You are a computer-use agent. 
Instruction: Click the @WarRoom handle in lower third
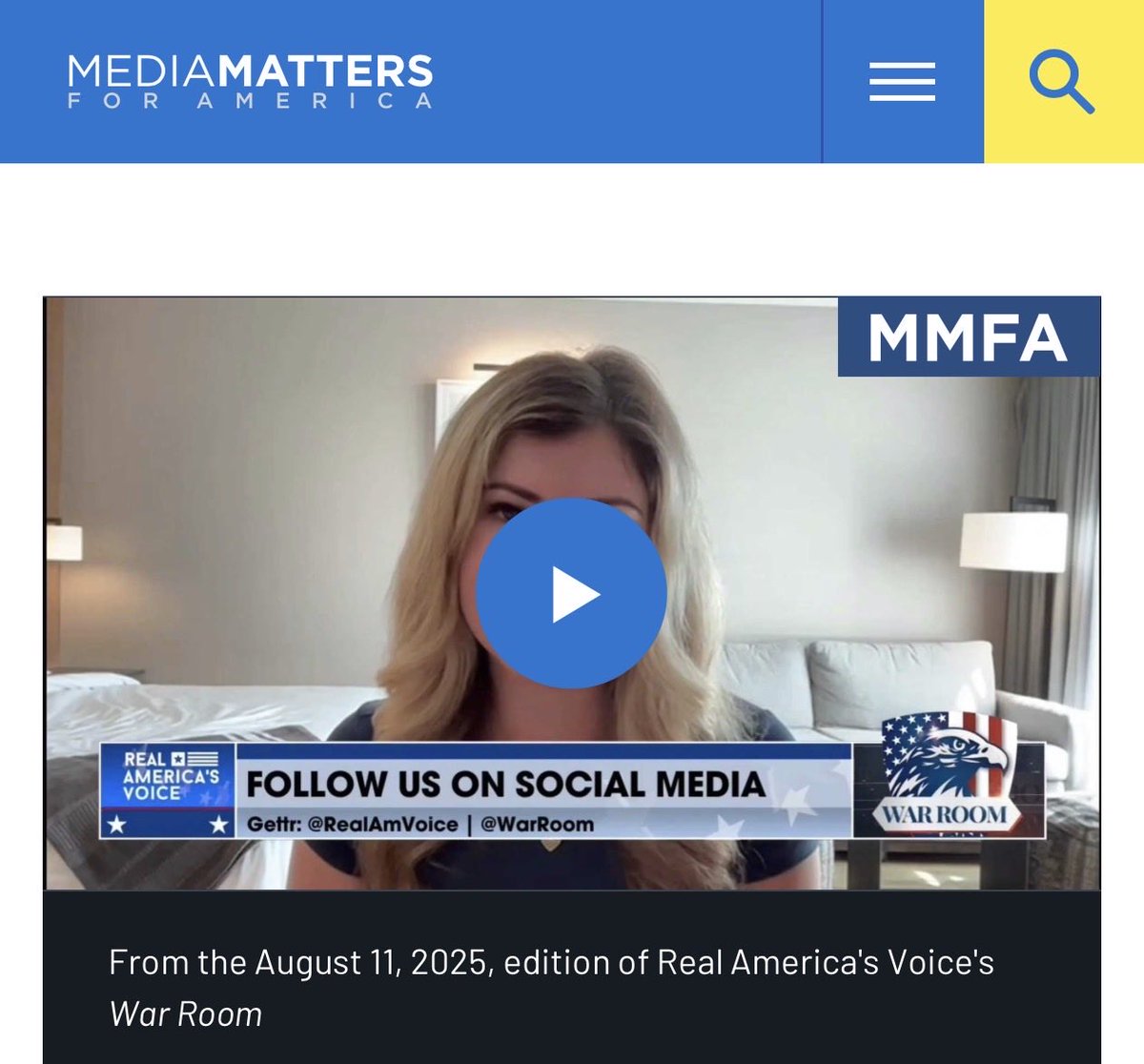(537, 824)
